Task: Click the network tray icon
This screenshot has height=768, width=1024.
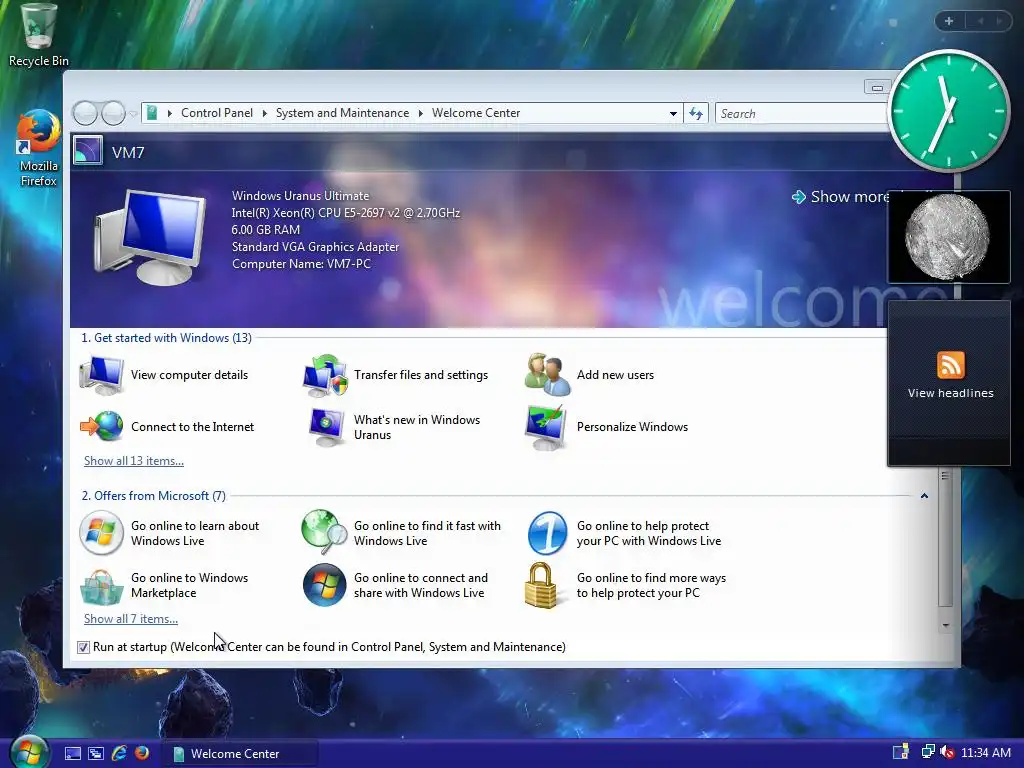Action: coord(927,752)
